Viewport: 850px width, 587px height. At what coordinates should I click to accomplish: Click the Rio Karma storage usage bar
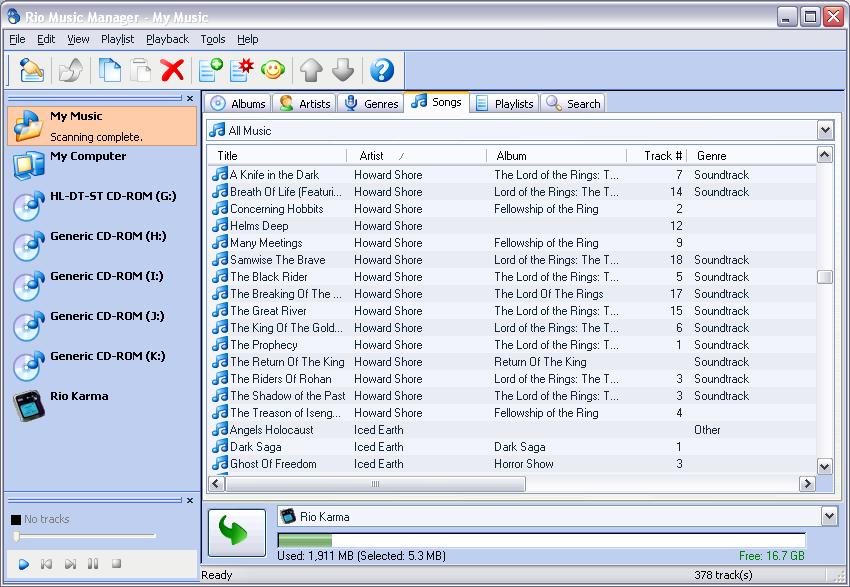[x=541, y=540]
